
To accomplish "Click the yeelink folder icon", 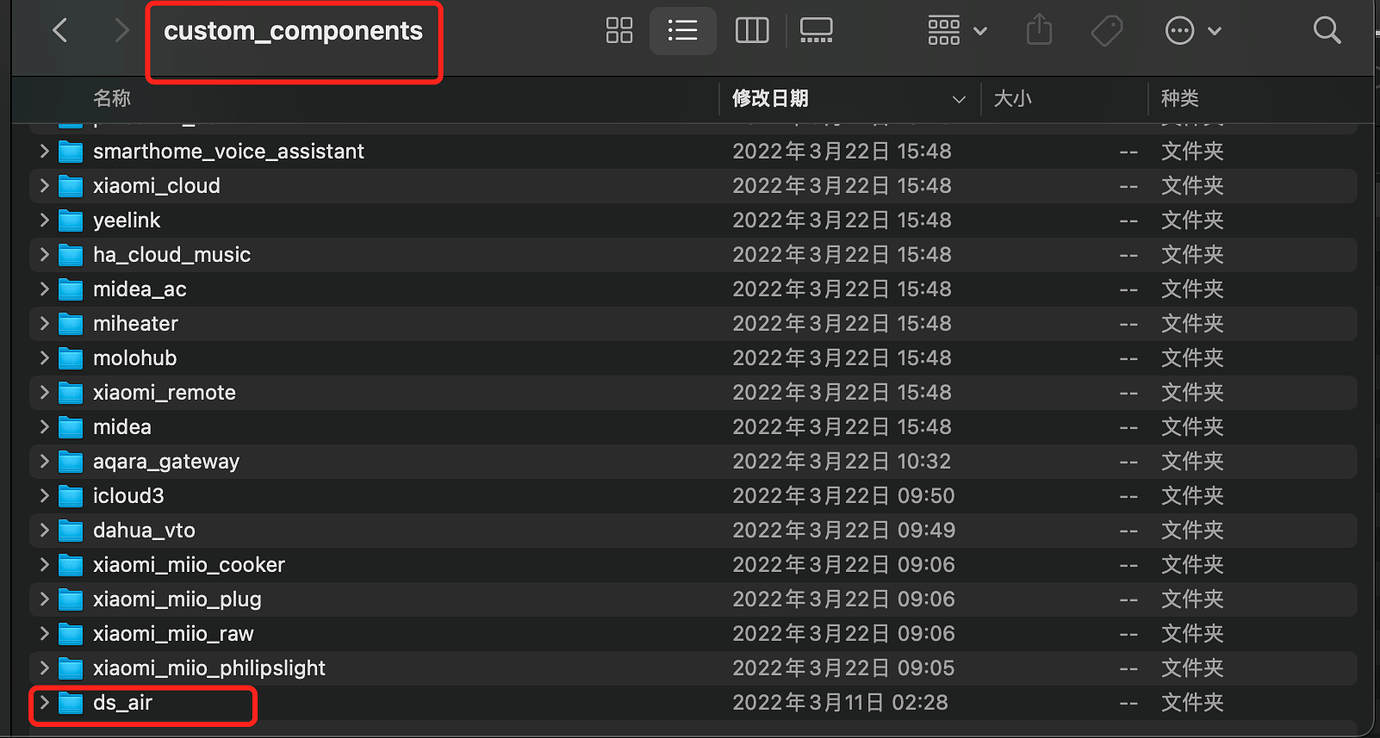I will [70, 221].
